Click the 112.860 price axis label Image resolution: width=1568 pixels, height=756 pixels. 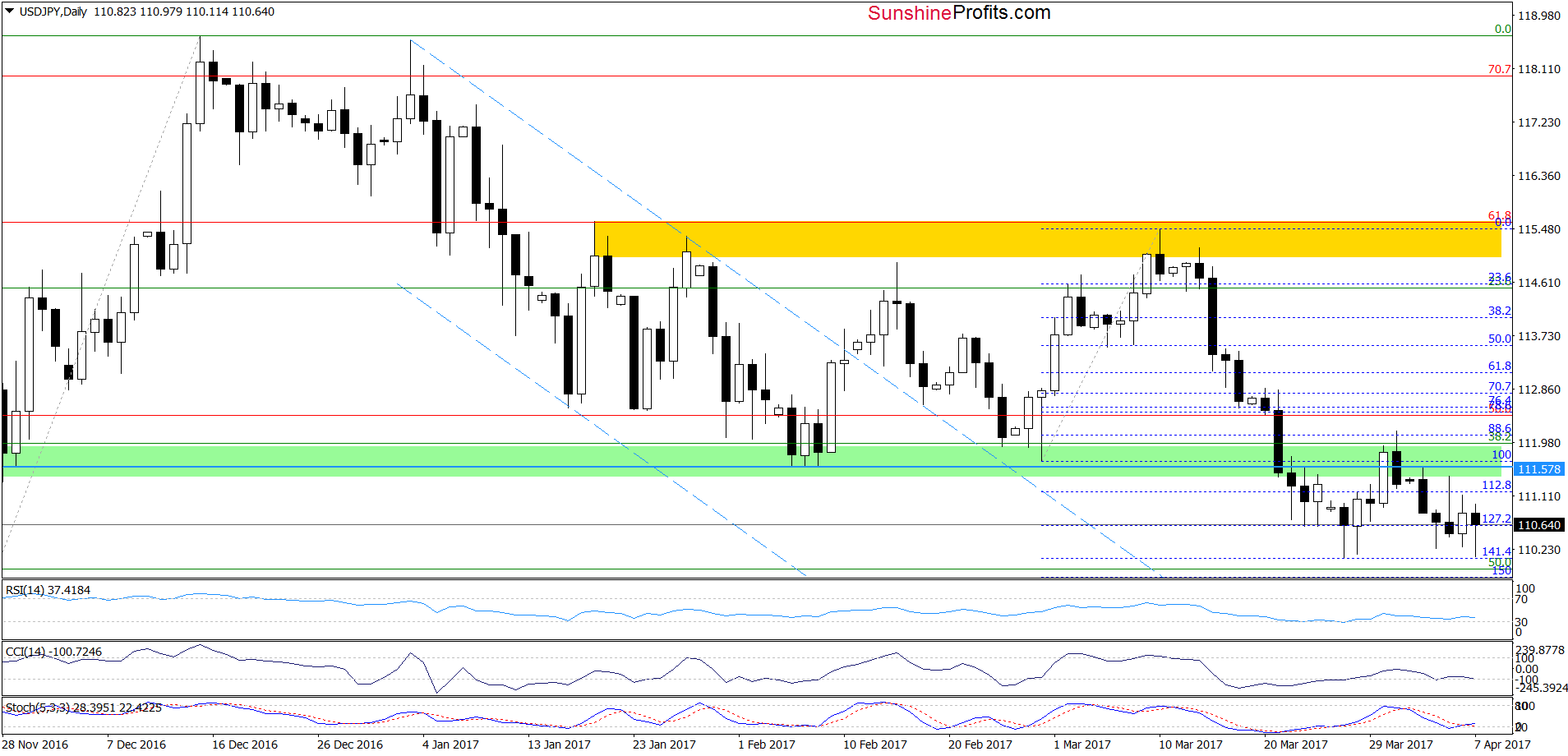tap(1538, 390)
